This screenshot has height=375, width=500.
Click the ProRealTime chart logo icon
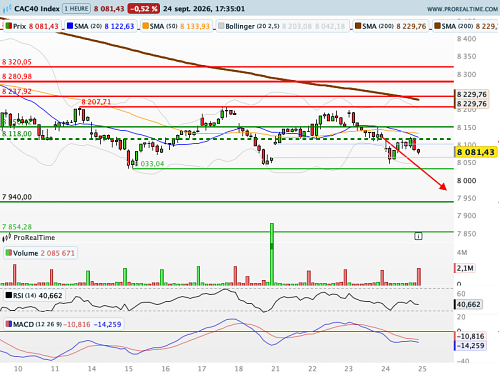pyautogui.click(x=7, y=8)
